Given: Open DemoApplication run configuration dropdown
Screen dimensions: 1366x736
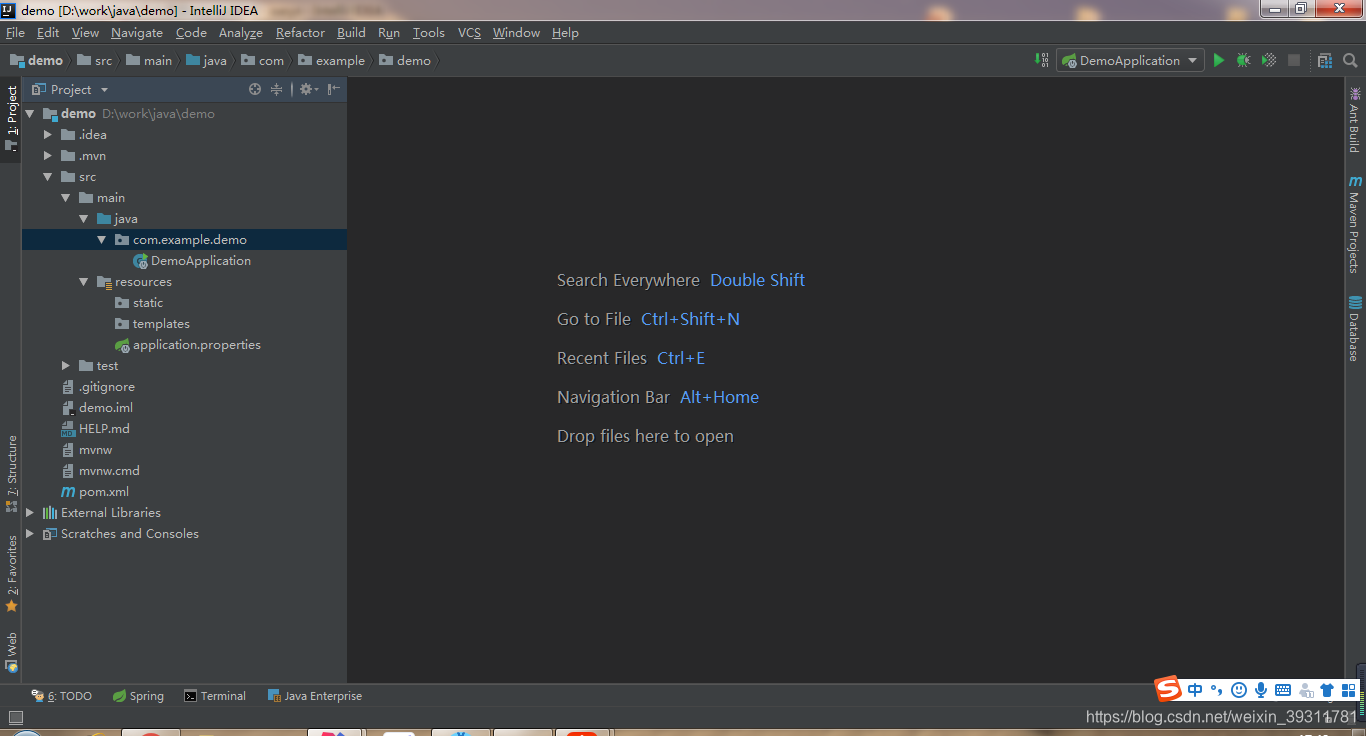Looking at the screenshot, I should (x=1129, y=60).
